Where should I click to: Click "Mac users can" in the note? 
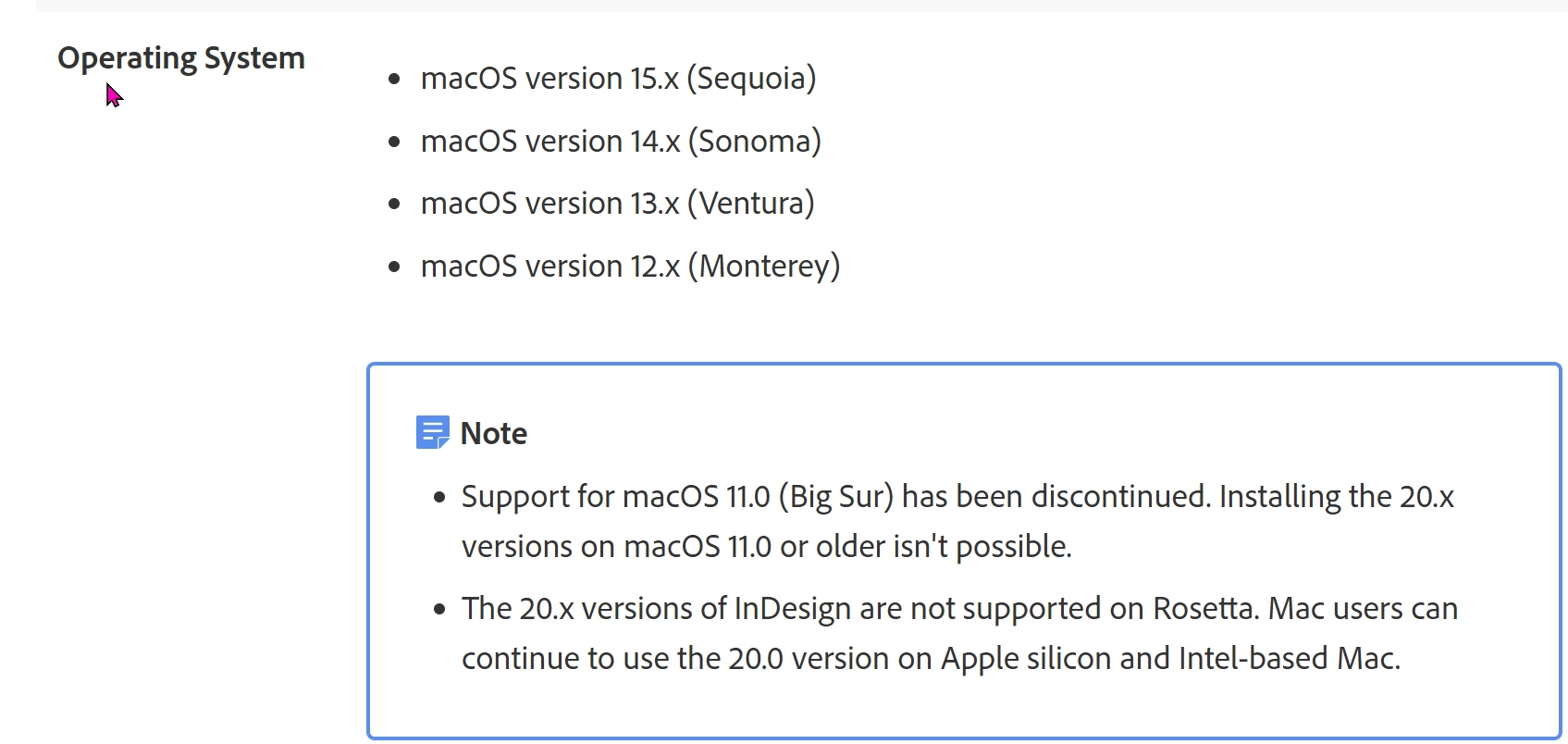(1363, 609)
